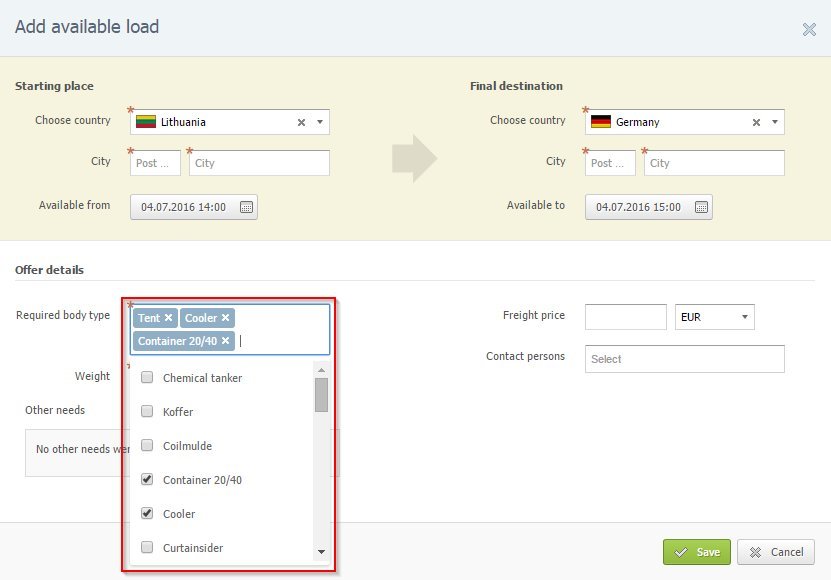Check the Chemical tanker option
Screen dimensions: 831x580
147,378
